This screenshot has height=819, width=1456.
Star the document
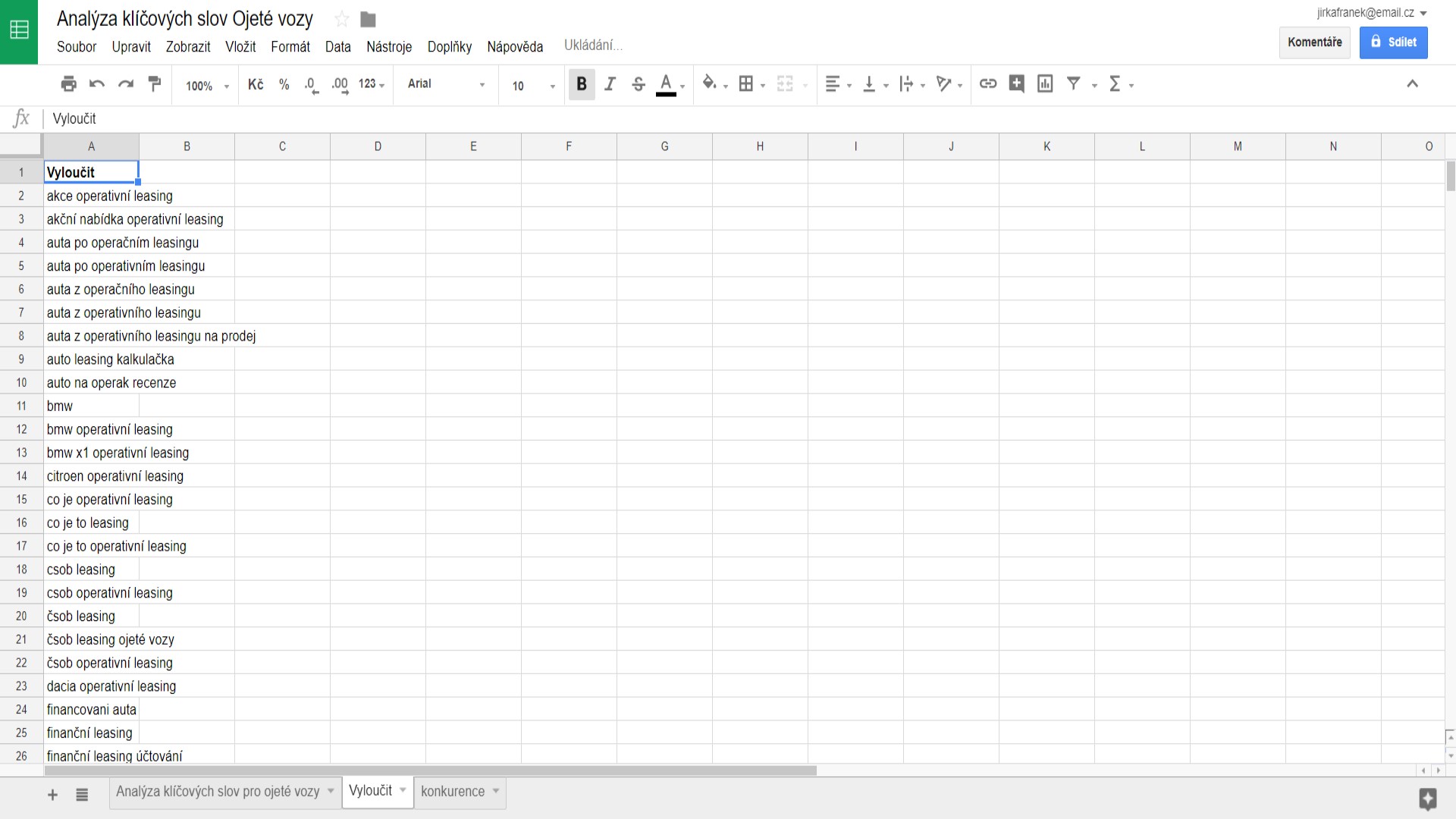(x=342, y=19)
